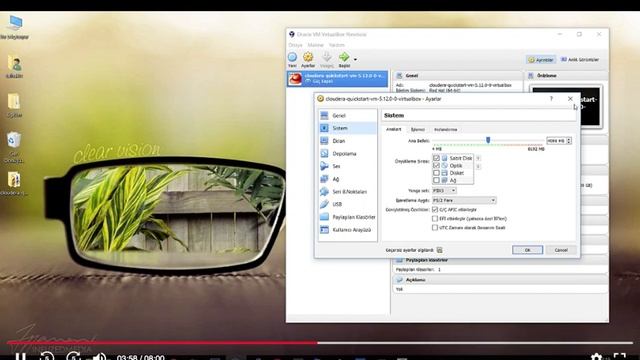640x360 pixels.
Task: Click Cancel in the Ayarlar dialog
Action: point(561,250)
